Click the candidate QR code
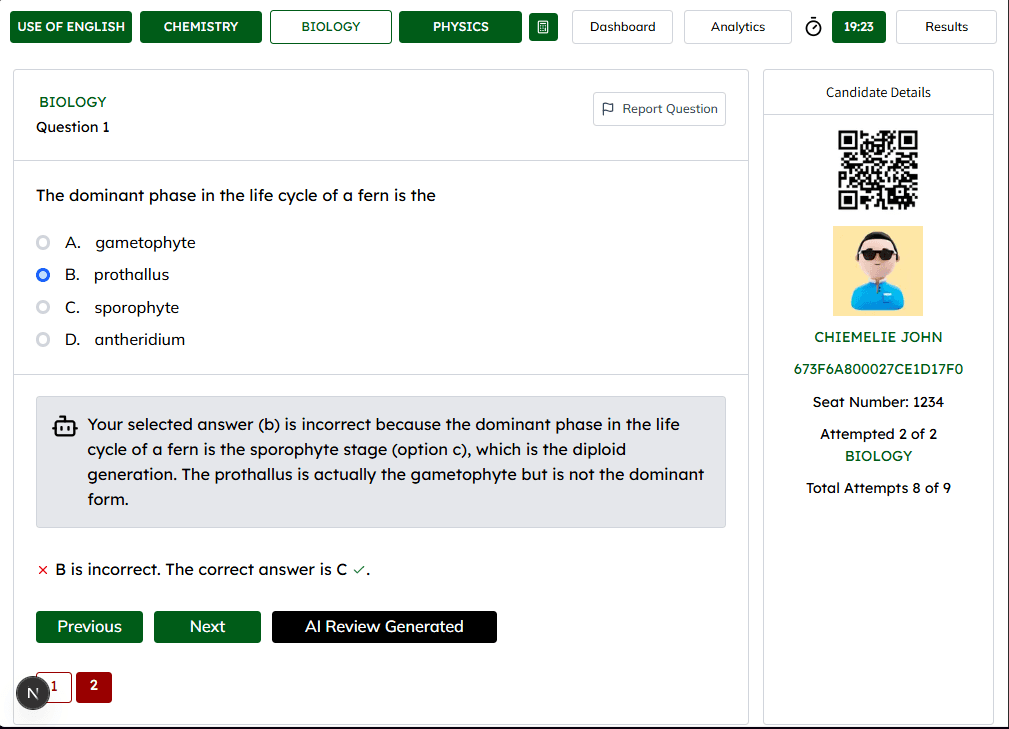This screenshot has width=1009, height=729. (x=877, y=170)
